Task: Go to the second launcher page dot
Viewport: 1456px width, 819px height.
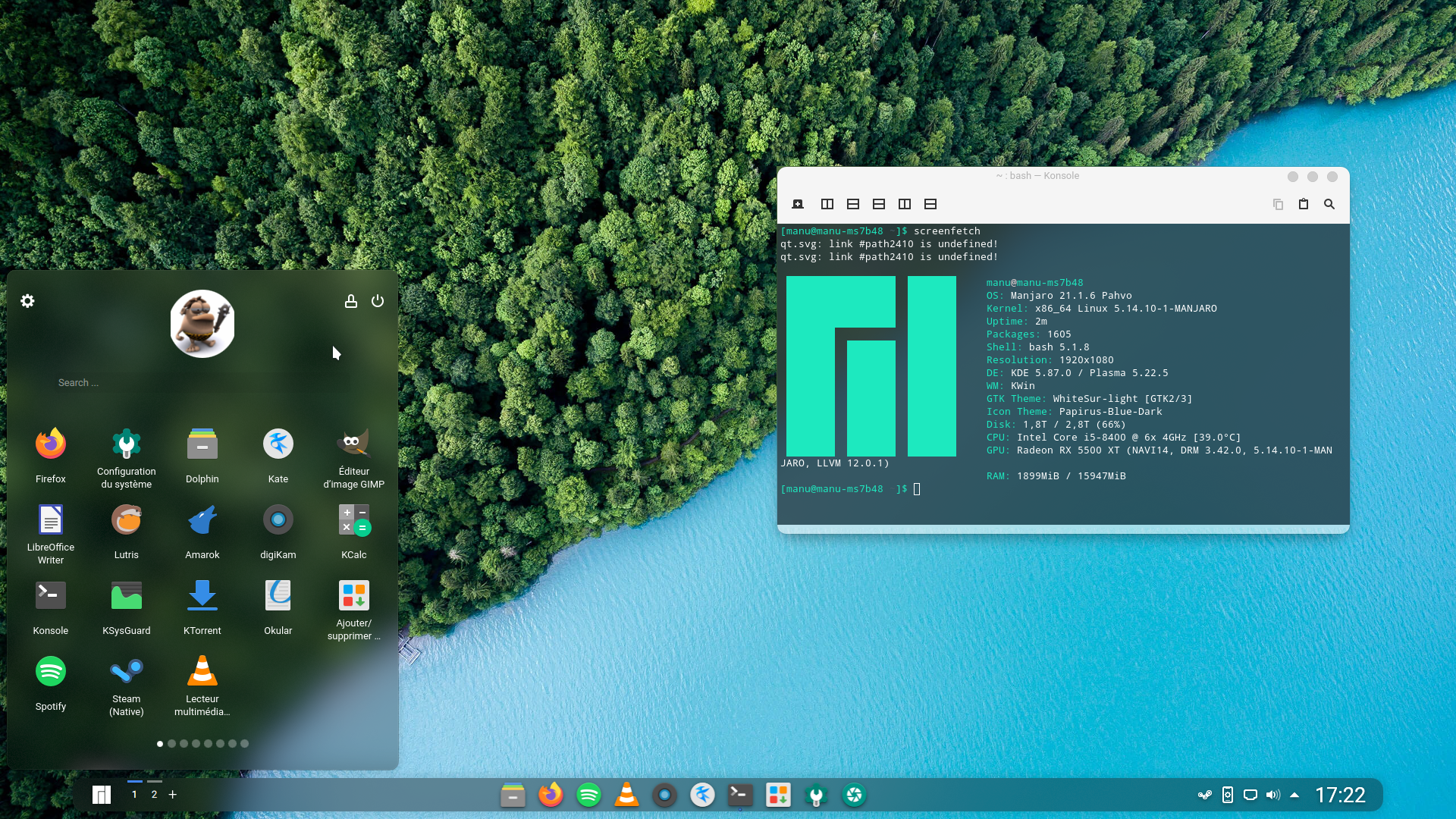Action: [172, 744]
